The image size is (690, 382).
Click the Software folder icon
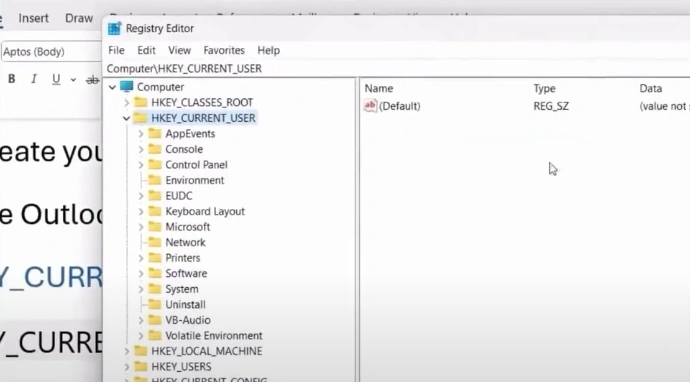pyautogui.click(x=154, y=273)
